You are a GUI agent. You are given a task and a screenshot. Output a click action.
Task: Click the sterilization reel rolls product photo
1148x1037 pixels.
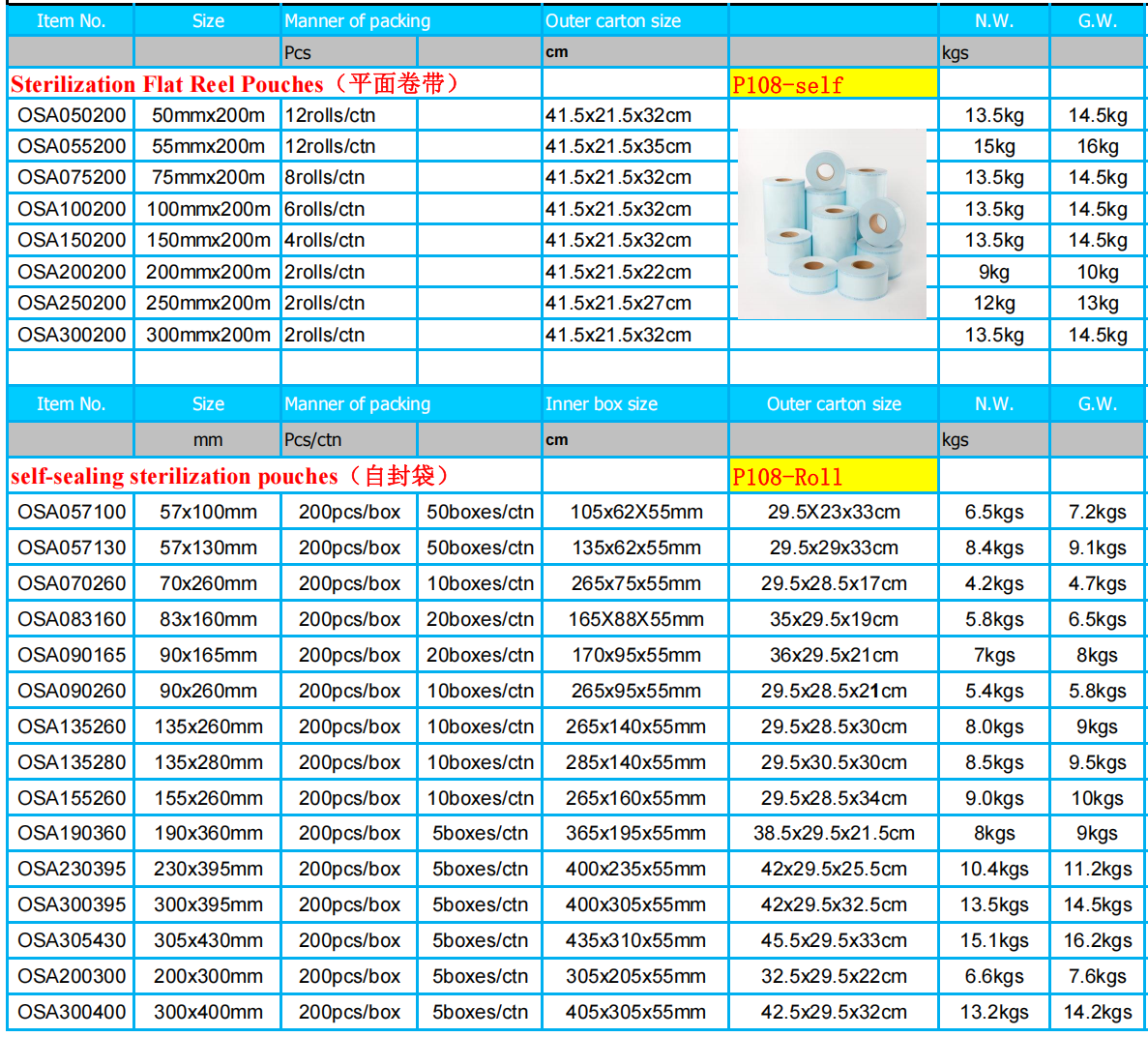[x=832, y=224]
